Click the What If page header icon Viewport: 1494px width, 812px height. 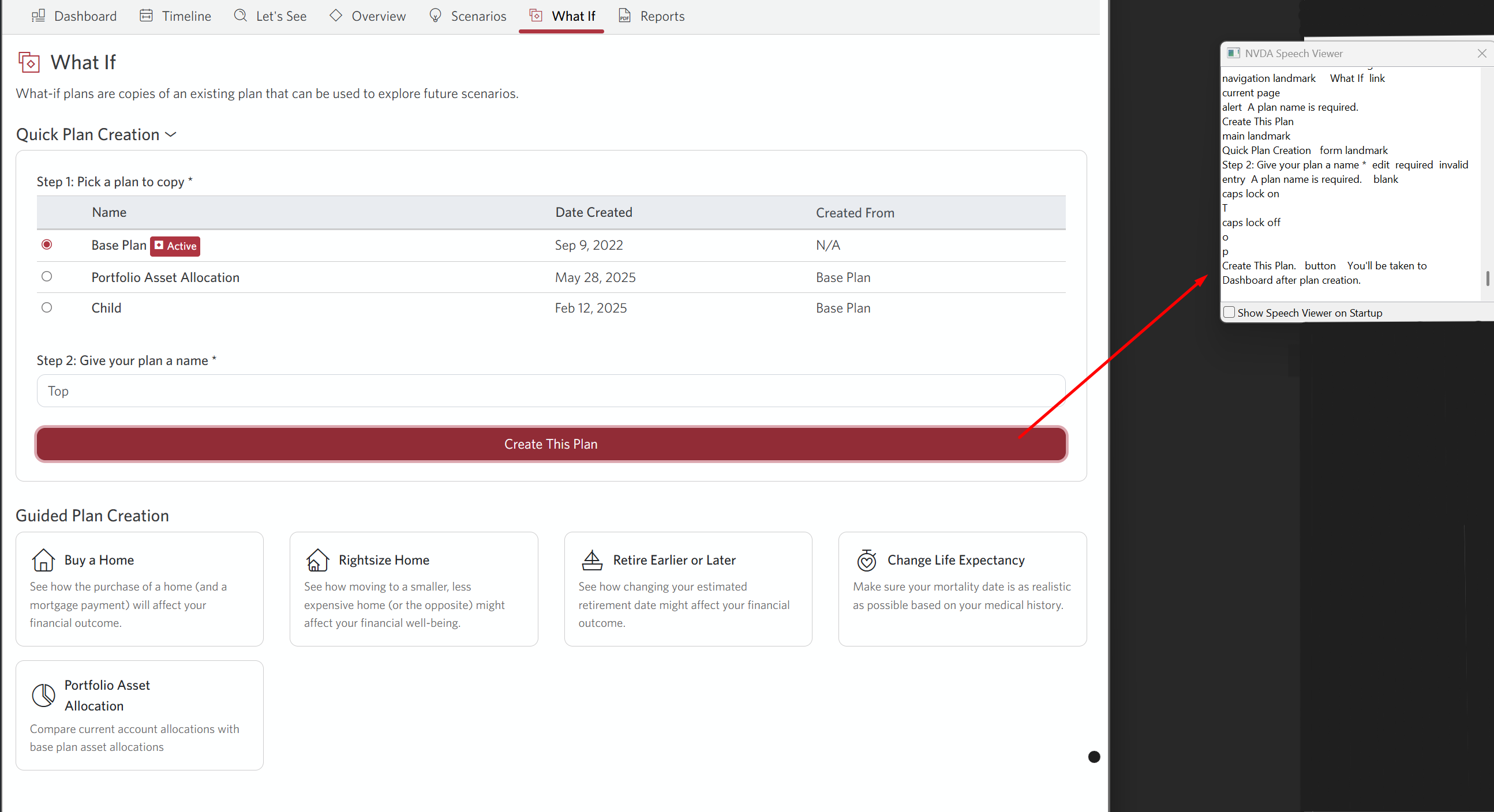point(29,62)
